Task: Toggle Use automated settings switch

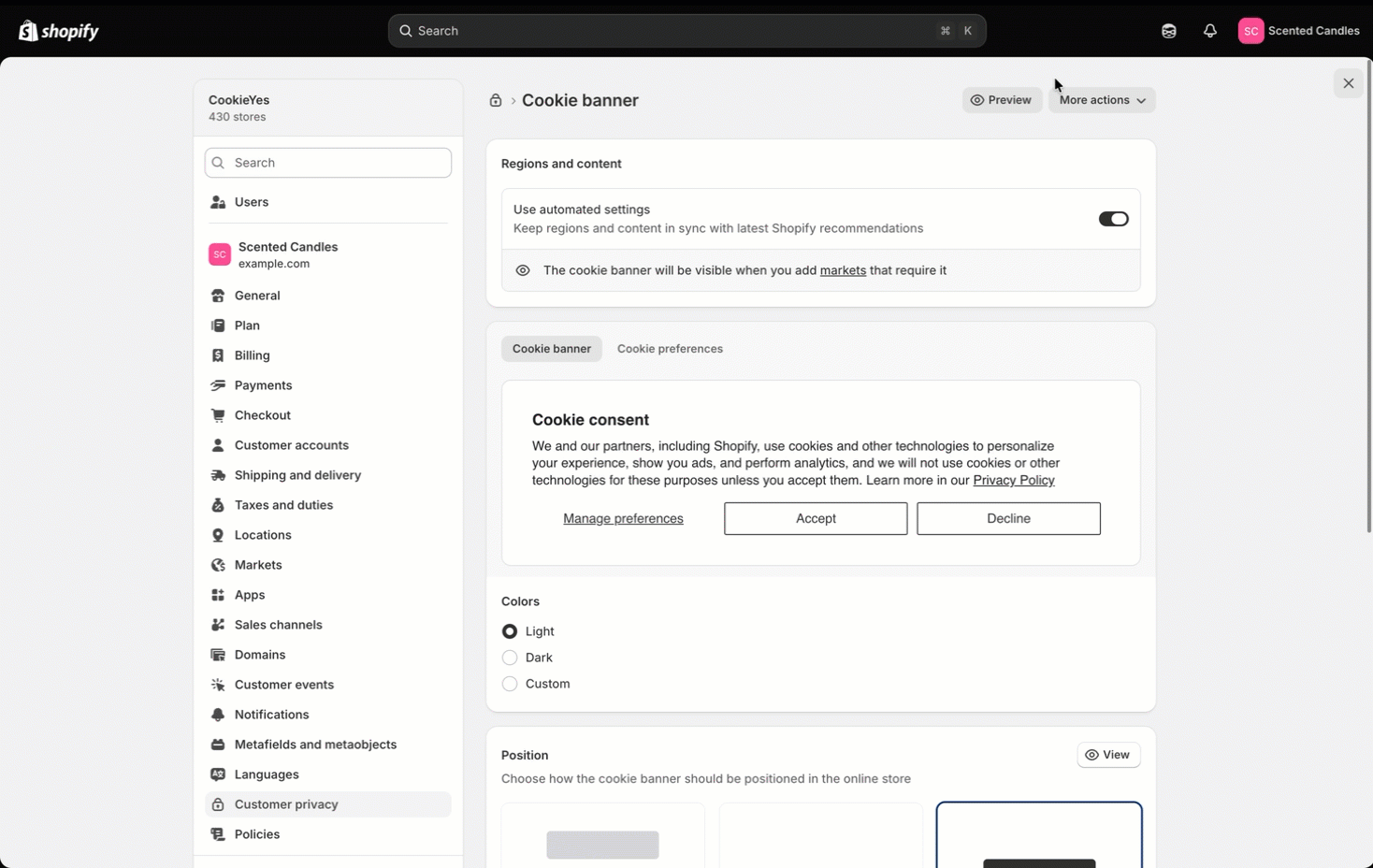Action: [x=1113, y=219]
